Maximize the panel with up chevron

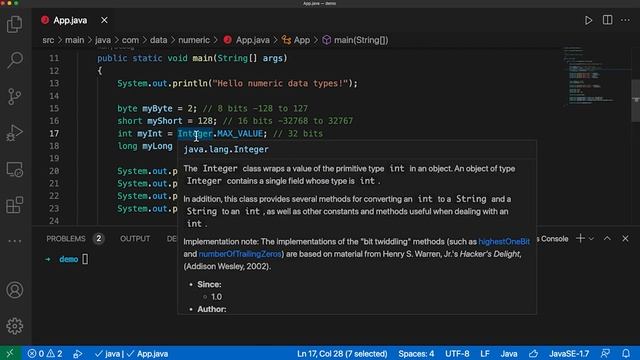pyautogui.click(x=607, y=238)
